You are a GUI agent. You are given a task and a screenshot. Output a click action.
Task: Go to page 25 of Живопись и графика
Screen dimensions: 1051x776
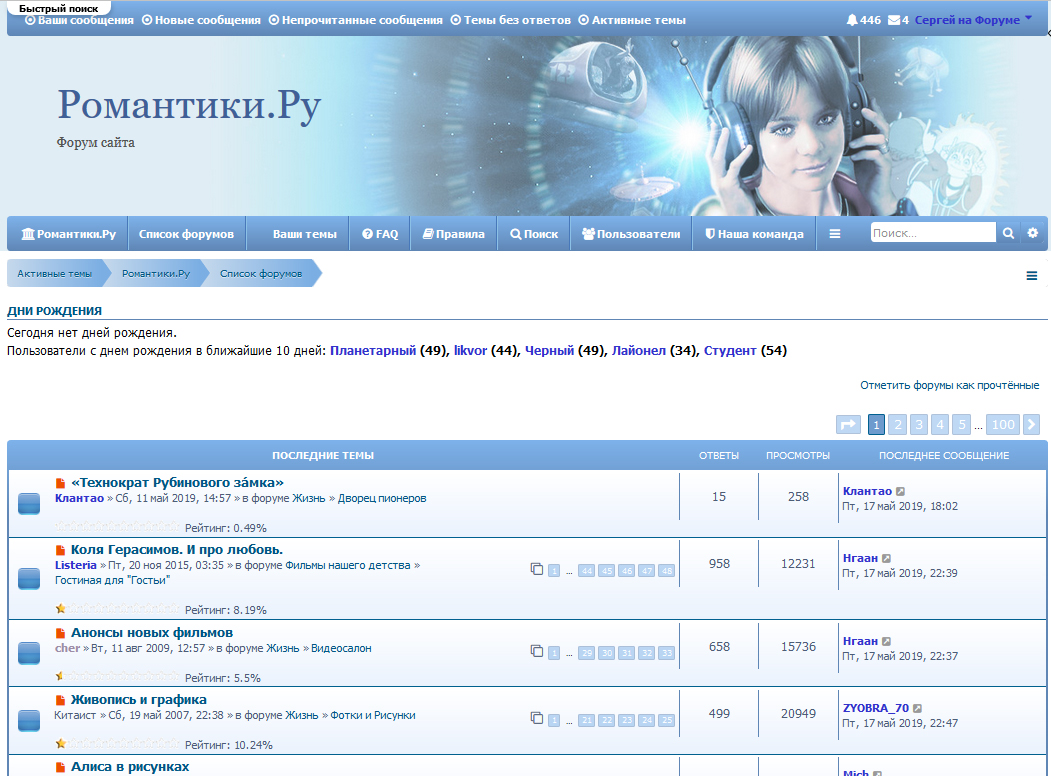point(666,720)
